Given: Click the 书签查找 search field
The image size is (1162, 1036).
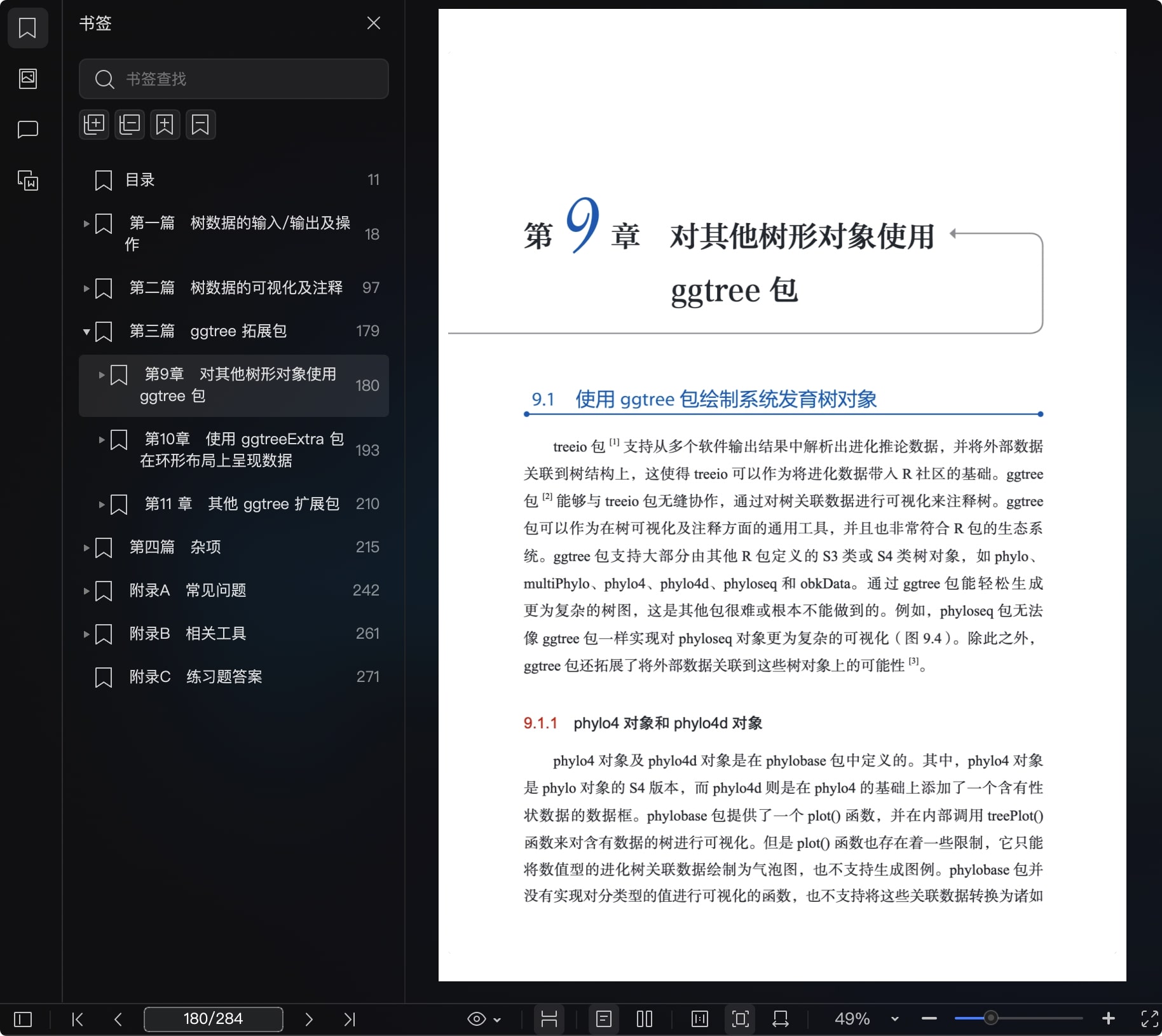Looking at the screenshot, I should (234, 79).
